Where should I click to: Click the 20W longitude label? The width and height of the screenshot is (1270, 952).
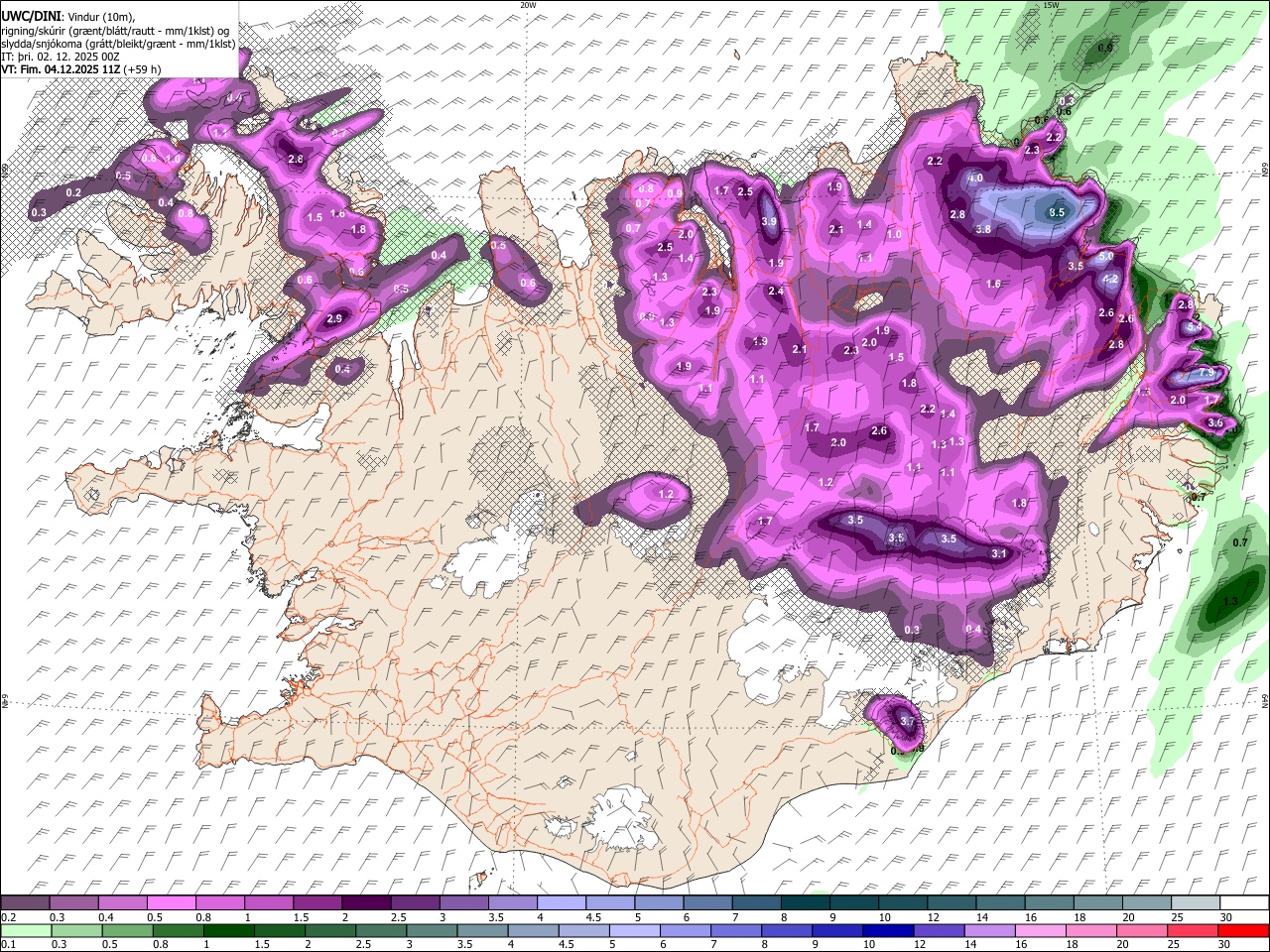pos(528,5)
